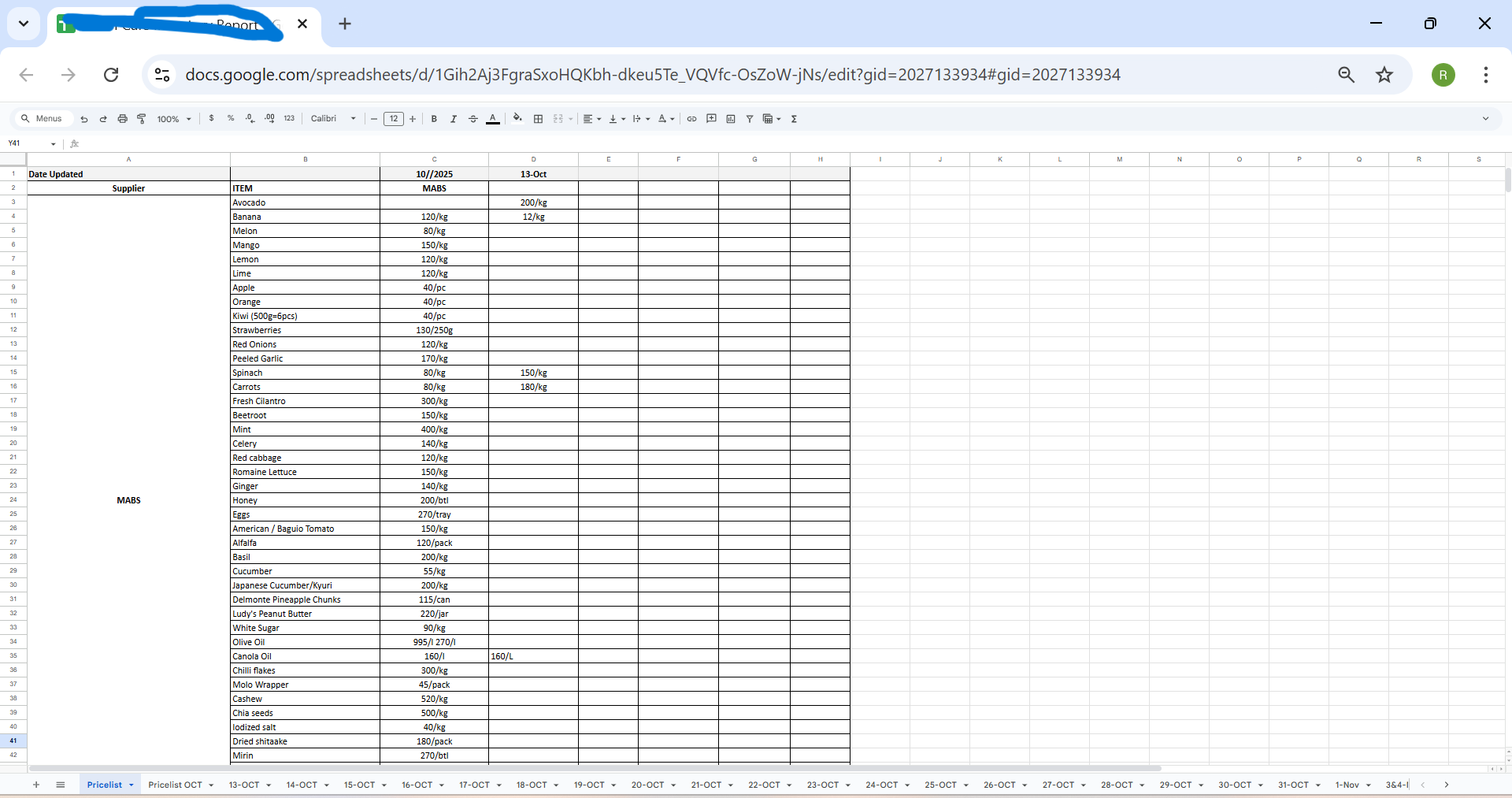This screenshot has width=1512, height=798.
Task: Create a filter with the funnel icon
Action: click(x=750, y=119)
